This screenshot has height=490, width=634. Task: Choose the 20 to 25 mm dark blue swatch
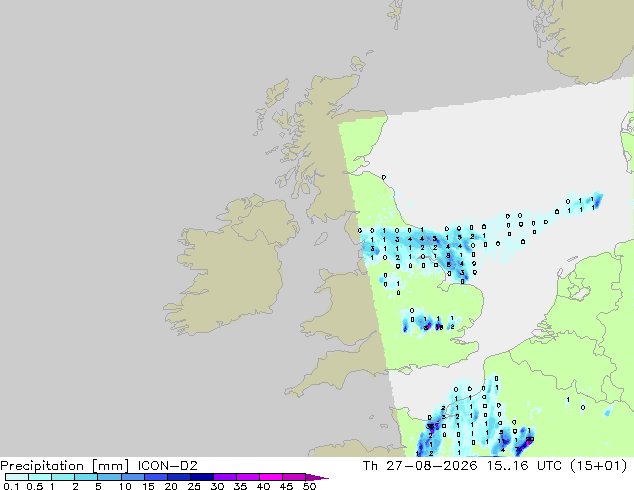click(x=178, y=477)
